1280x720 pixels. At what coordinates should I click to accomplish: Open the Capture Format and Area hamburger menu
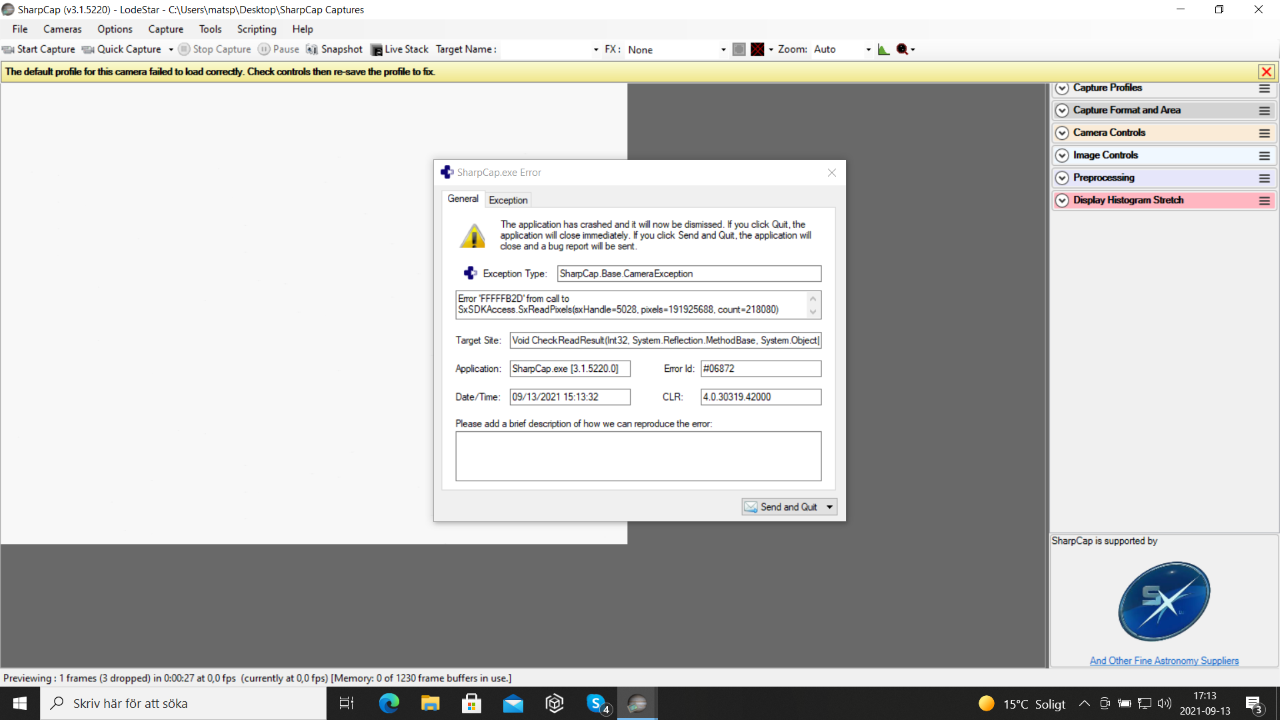pyautogui.click(x=1264, y=111)
